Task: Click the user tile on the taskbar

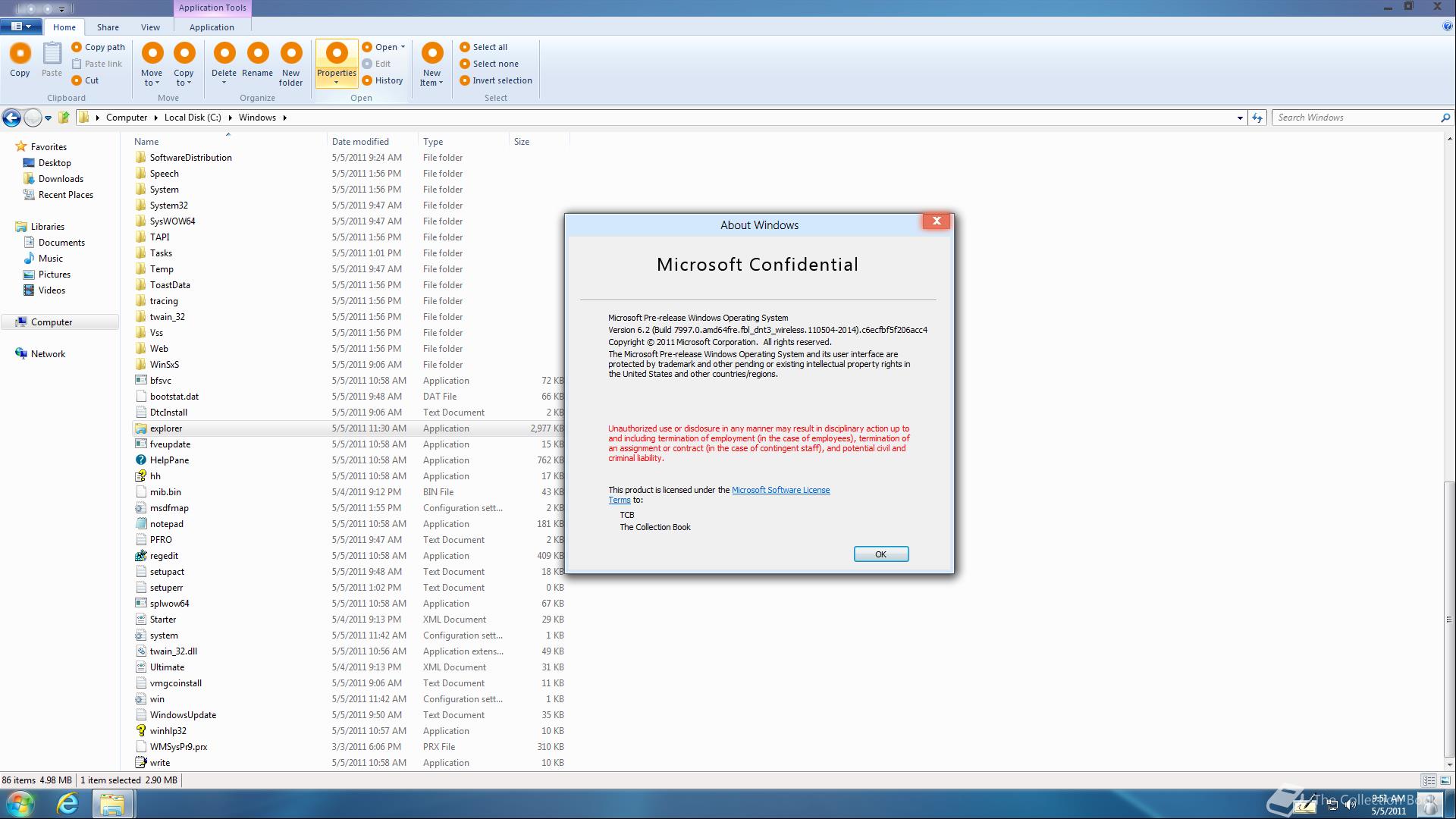Action: [1430, 805]
